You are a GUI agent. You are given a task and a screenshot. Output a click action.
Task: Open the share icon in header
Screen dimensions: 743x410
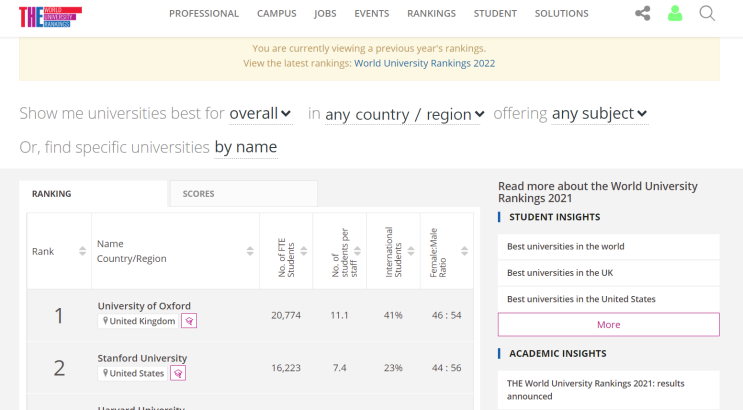[643, 13]
